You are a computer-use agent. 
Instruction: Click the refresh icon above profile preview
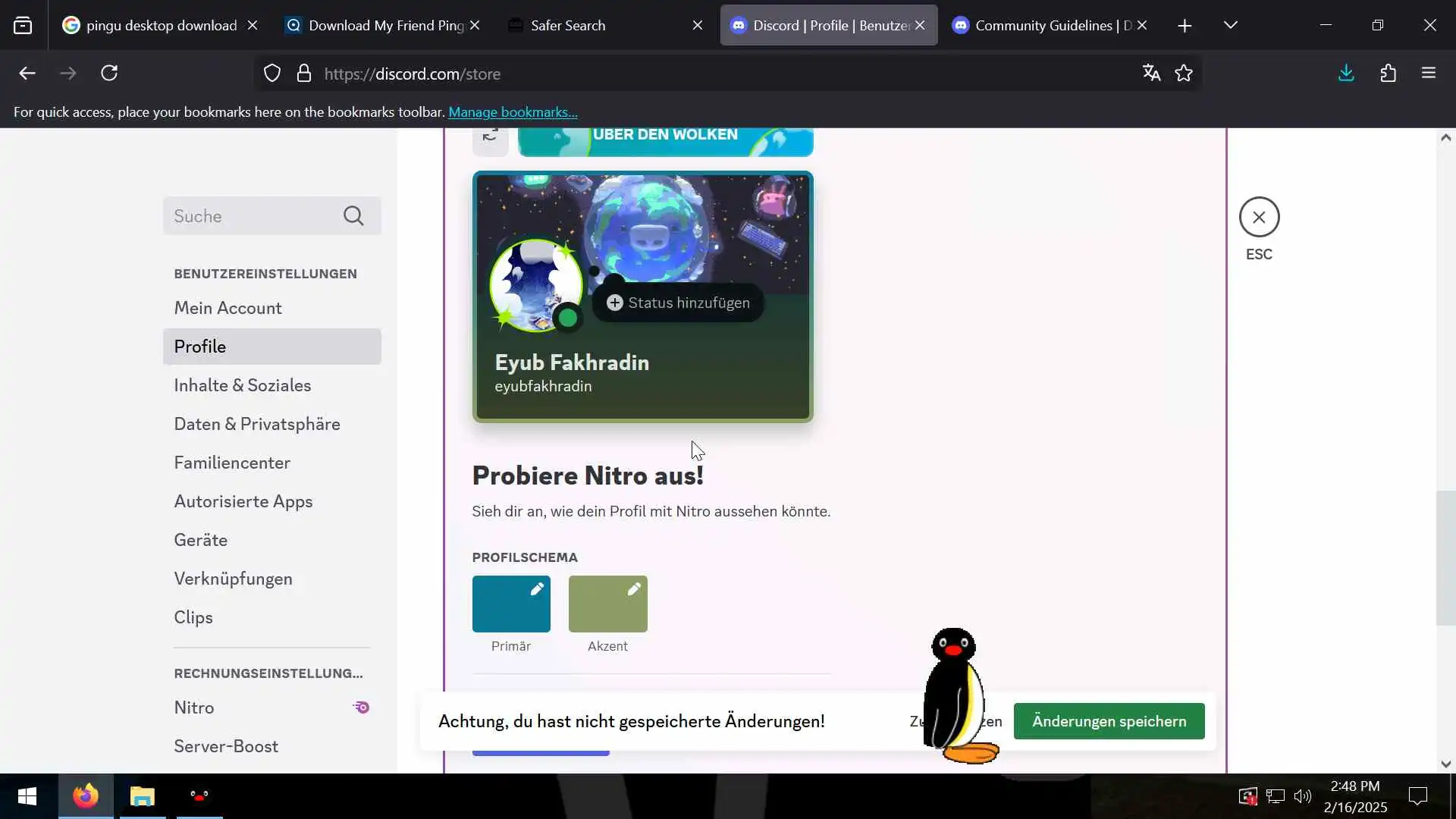490,137
